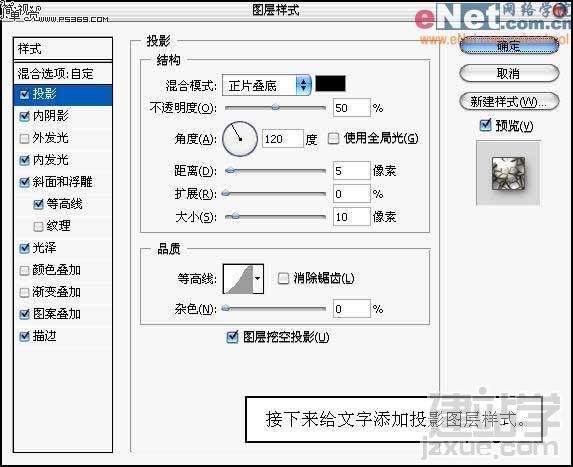Uncheck the 投影 drop shadow checkbox
Screen dimensions: 573x467
[x=24, y=95]
